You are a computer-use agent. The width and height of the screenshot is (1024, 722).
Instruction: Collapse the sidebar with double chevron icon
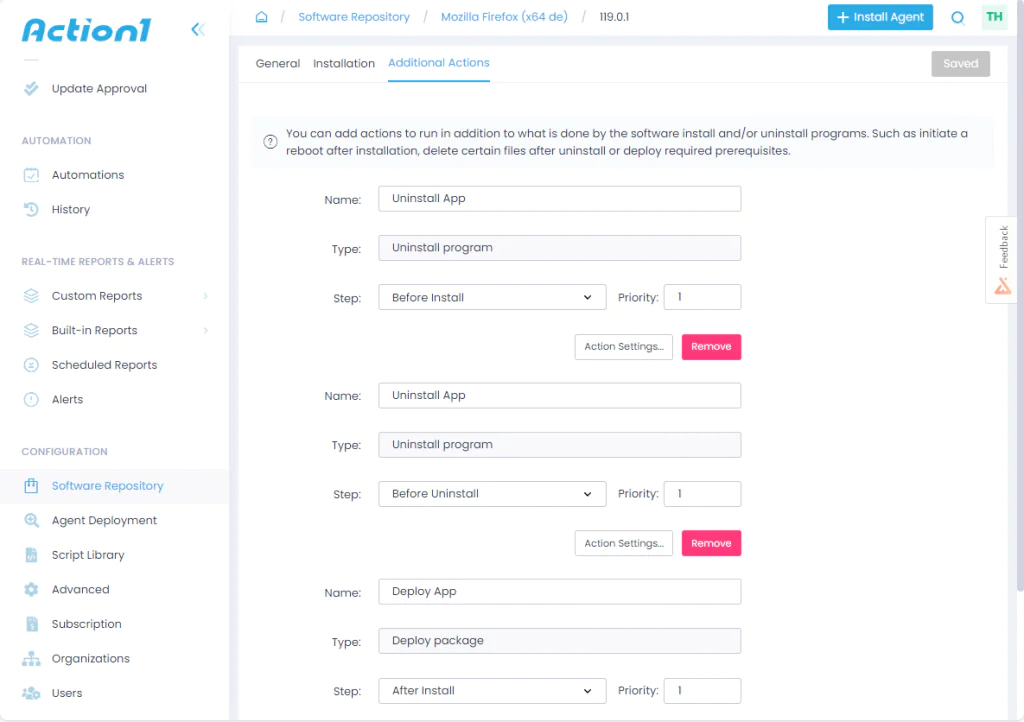198,30
